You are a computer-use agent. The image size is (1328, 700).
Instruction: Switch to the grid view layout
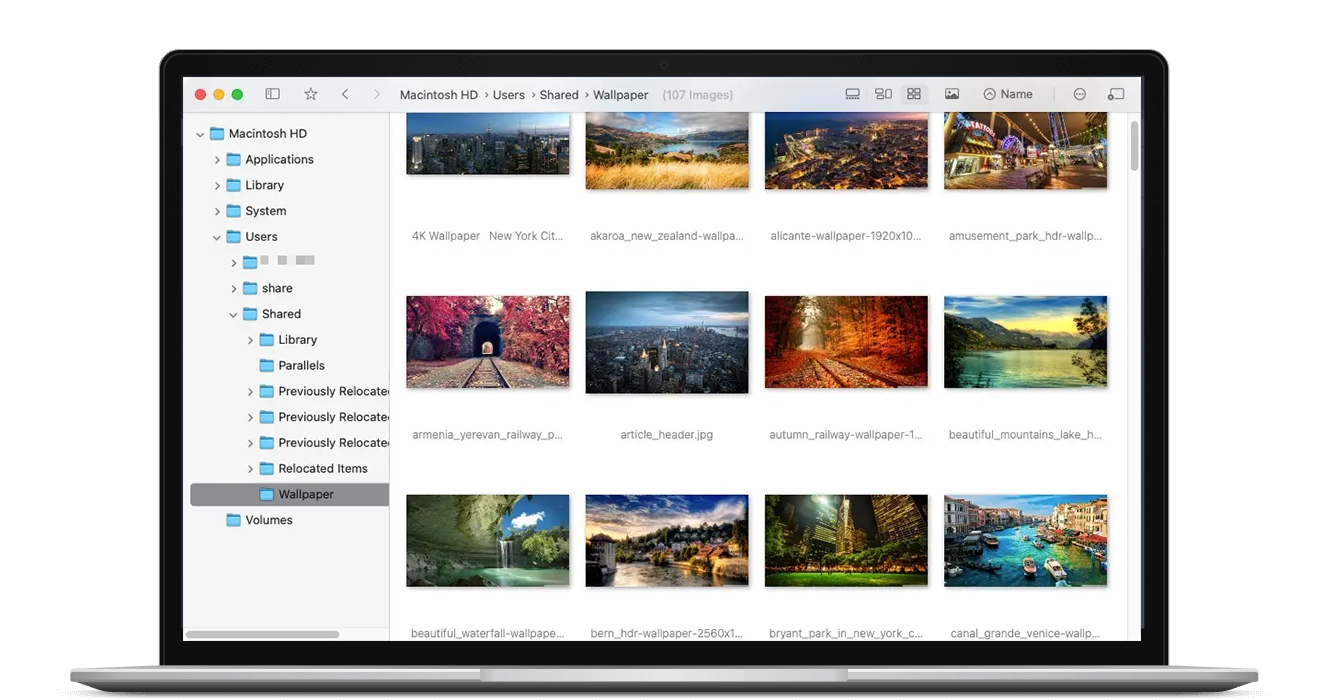click(x=914, y=93)
